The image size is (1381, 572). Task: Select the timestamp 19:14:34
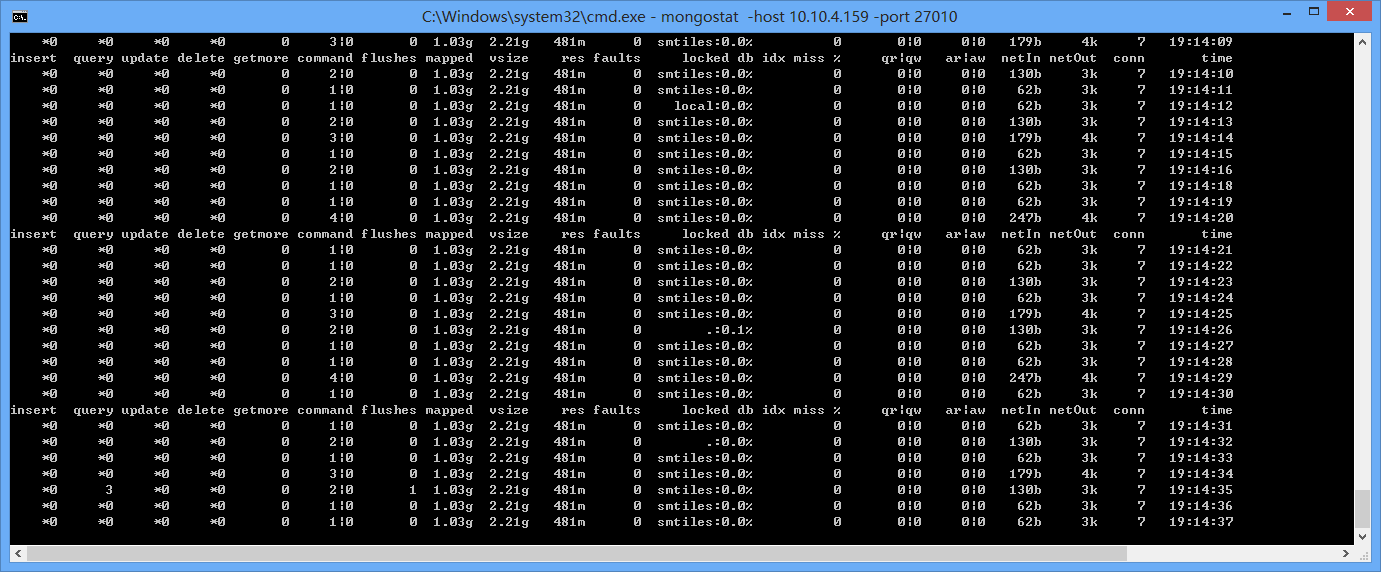pos(1200,474)
